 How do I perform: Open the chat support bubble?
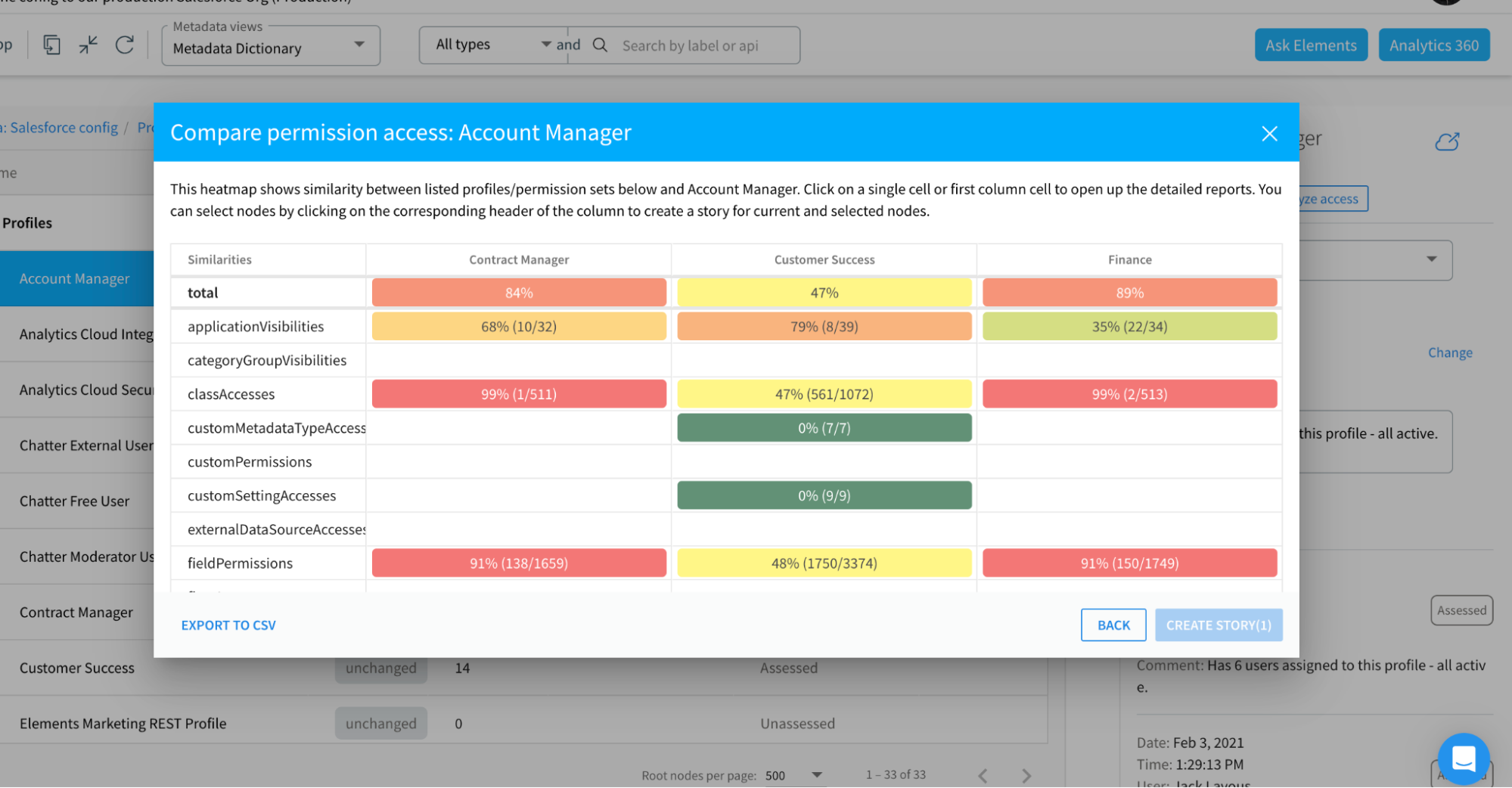coord(1463,758)
